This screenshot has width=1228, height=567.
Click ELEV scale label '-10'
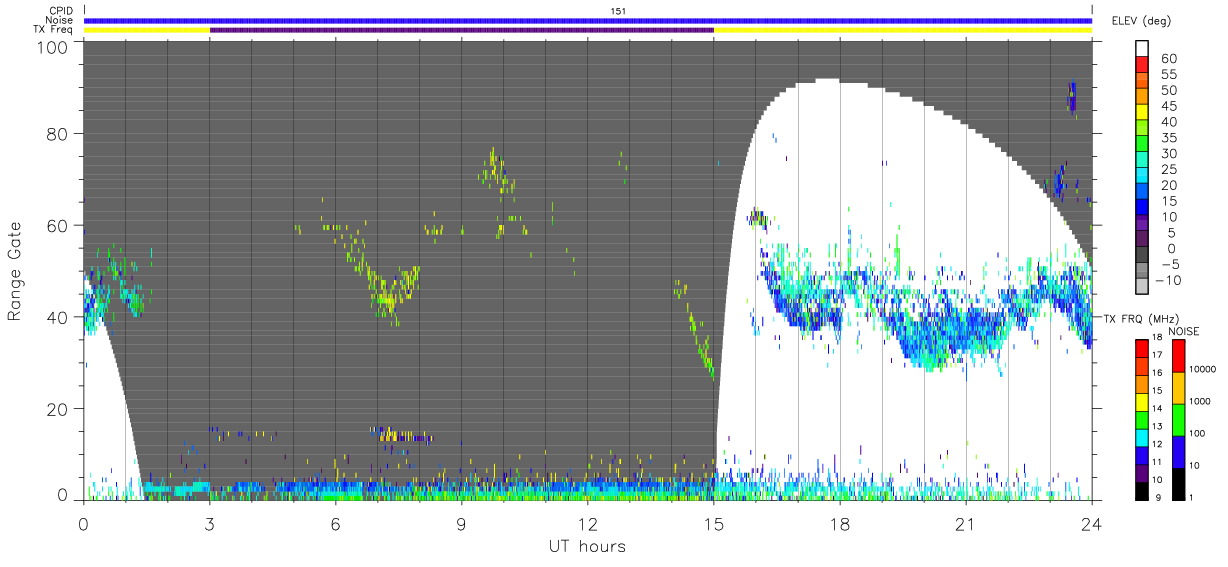tap(1170, 280)
